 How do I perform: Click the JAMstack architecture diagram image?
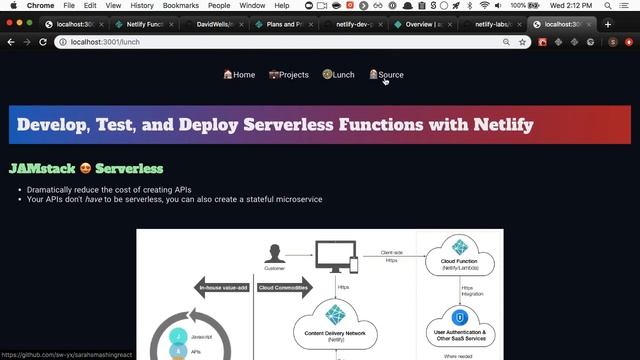pyautogui.click(x=320, y=294)
